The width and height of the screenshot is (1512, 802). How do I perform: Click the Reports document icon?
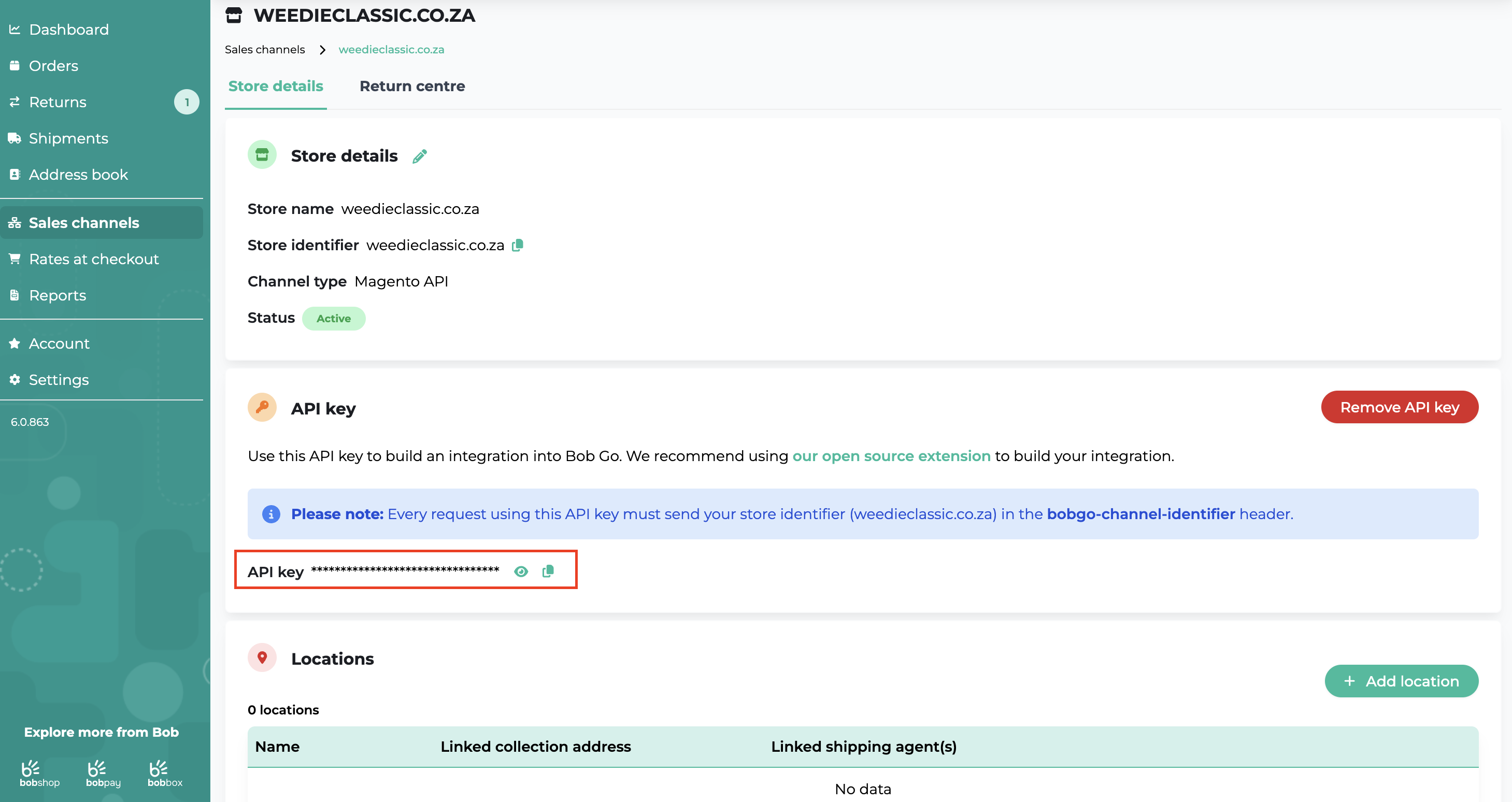coord(15,296)
